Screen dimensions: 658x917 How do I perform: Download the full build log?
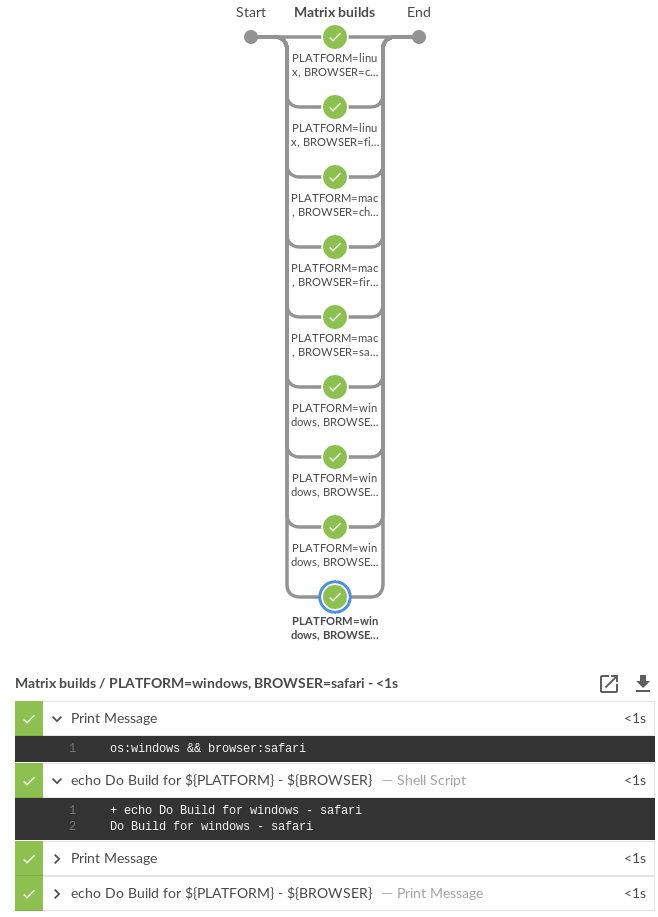coord(643,684)
